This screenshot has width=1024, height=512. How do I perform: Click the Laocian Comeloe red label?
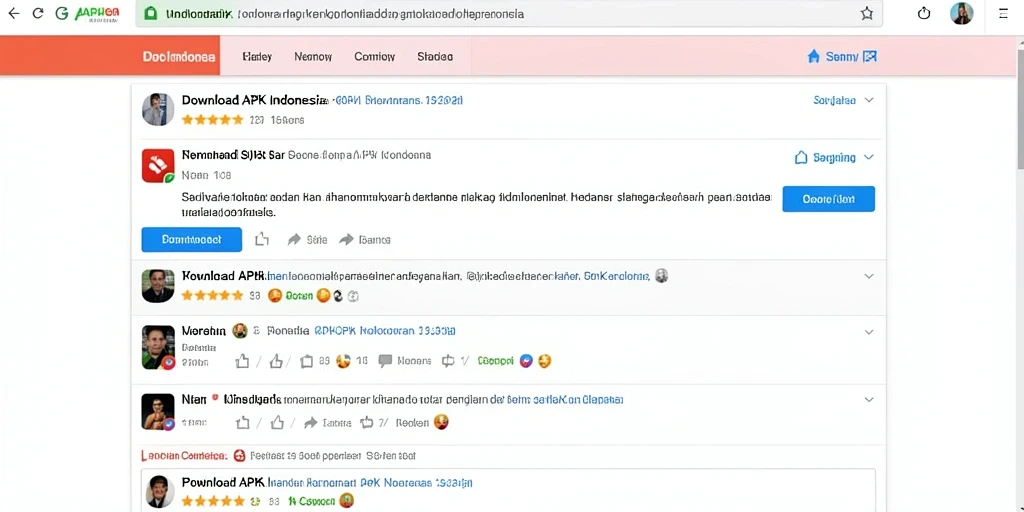pyautogui.click(x=184, y=456)
